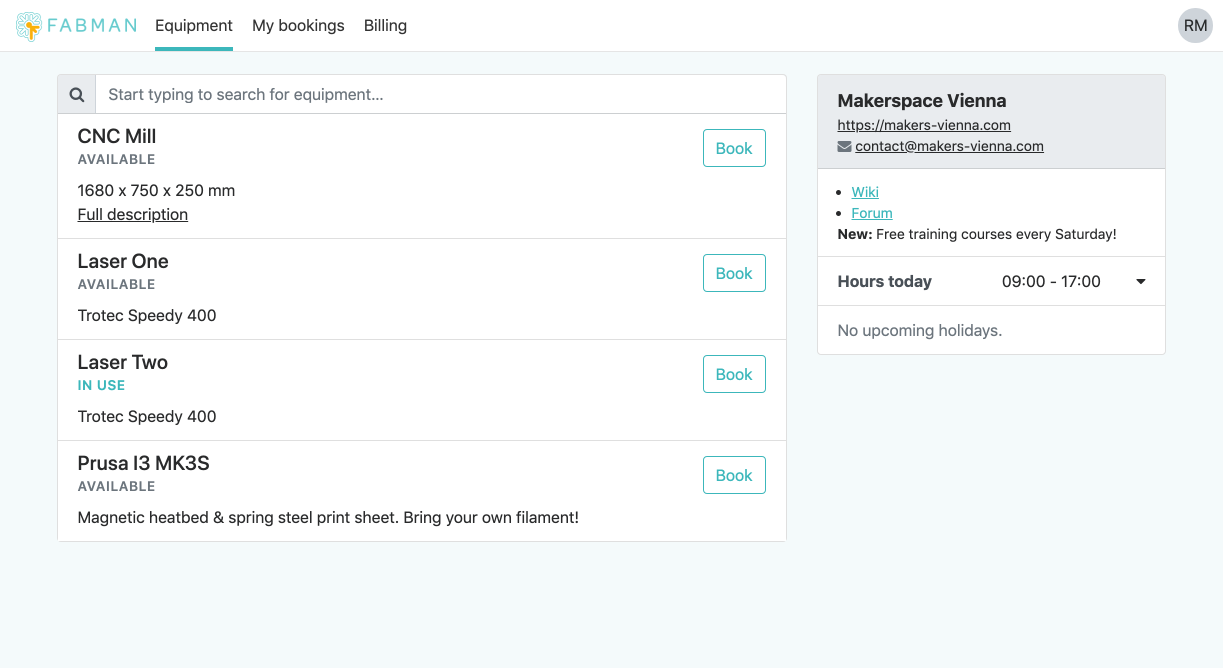Click the Prusa I3 MK3S title
This screenshot has height=668, width=1223.
[144, 463]
